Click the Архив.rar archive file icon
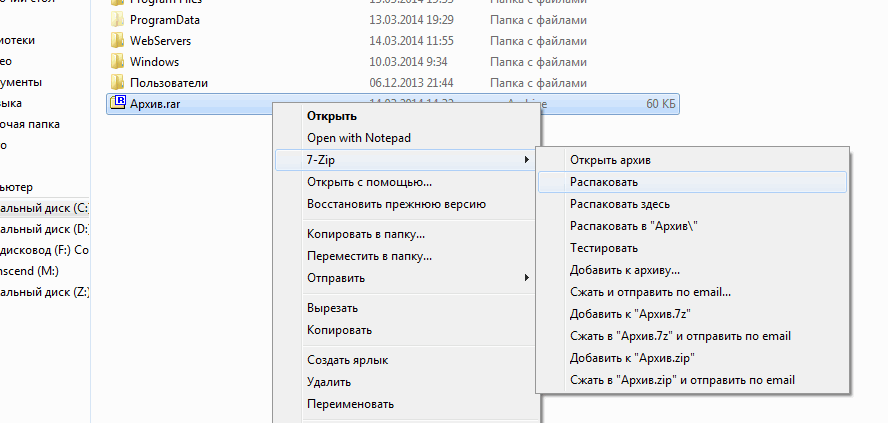This screenshot has height=423, width=888. [118, 103]
